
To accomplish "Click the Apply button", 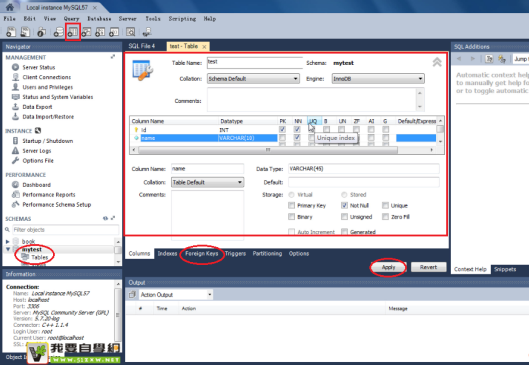I will point(388,267).
